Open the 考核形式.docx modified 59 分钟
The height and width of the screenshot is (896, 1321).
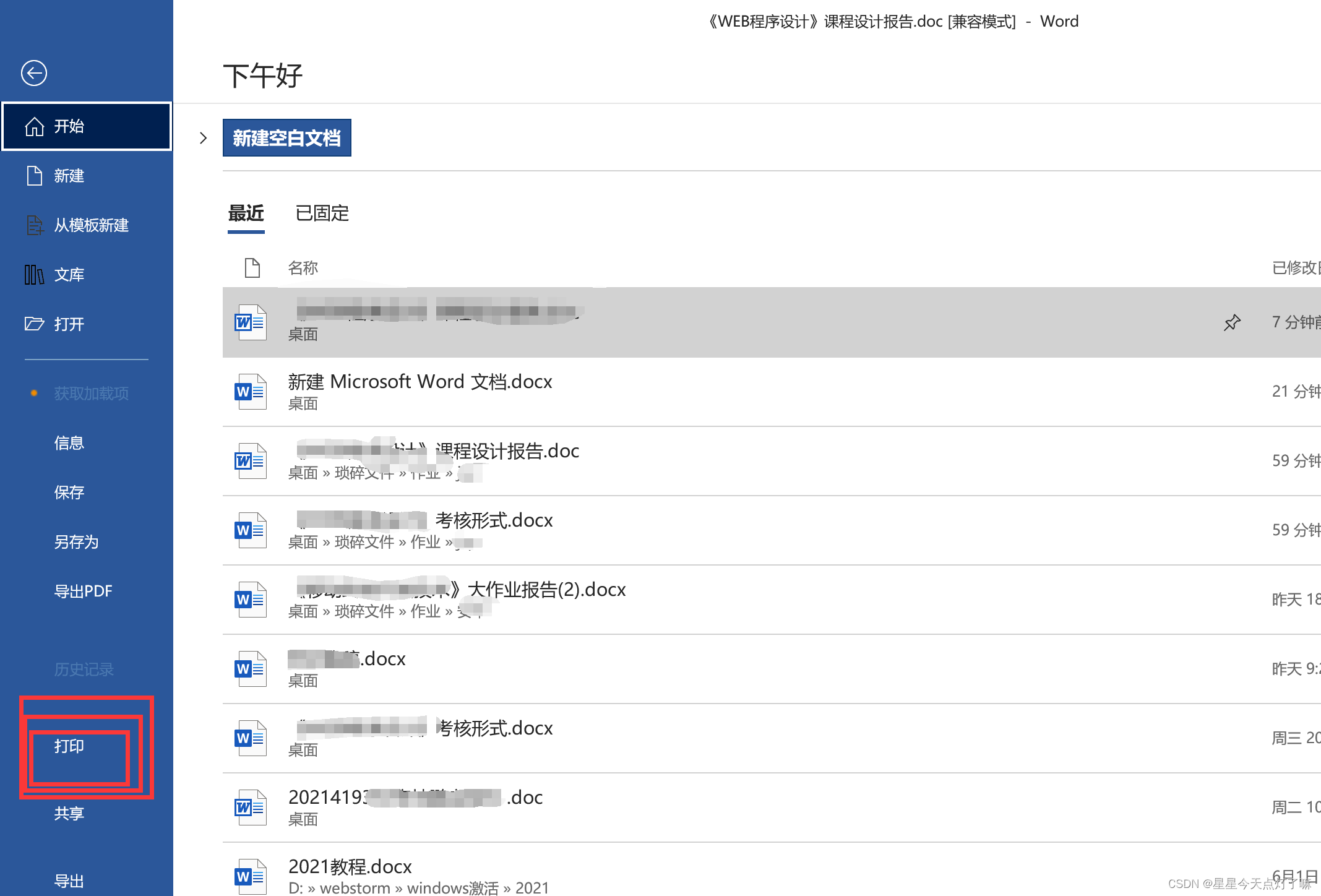(x=772, y=530)
